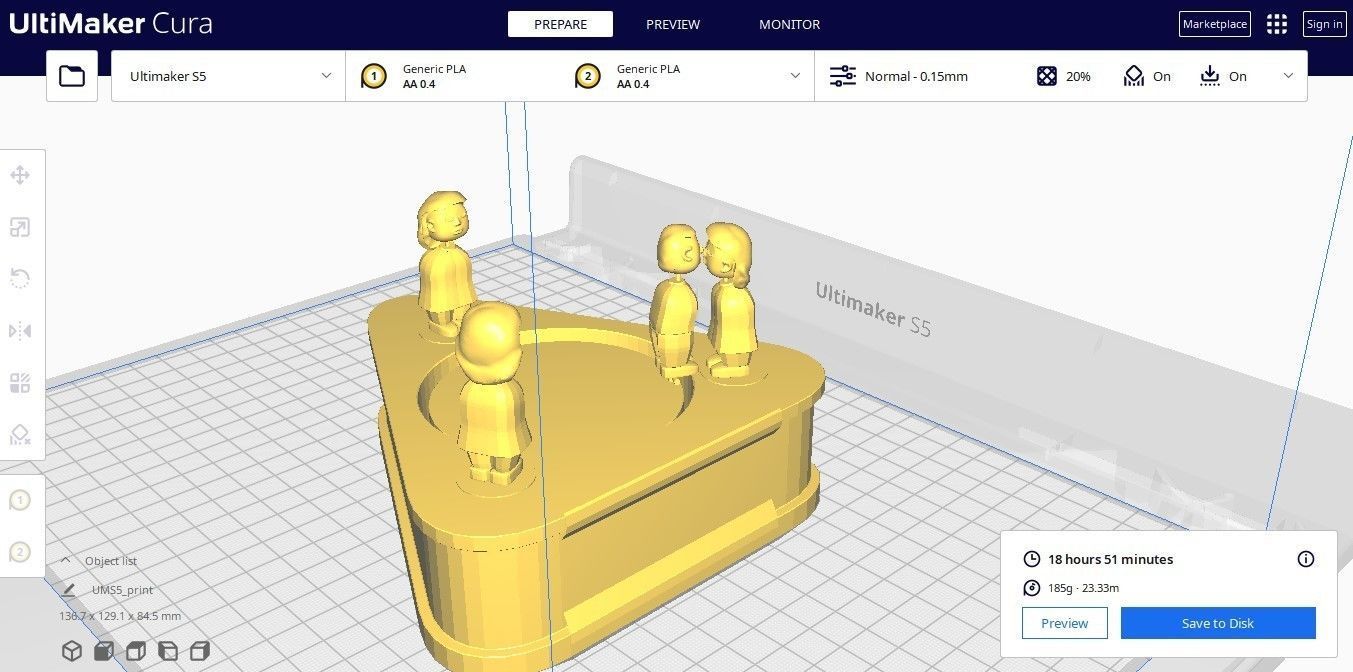Click the Sign in button

tap(1324, 24)
